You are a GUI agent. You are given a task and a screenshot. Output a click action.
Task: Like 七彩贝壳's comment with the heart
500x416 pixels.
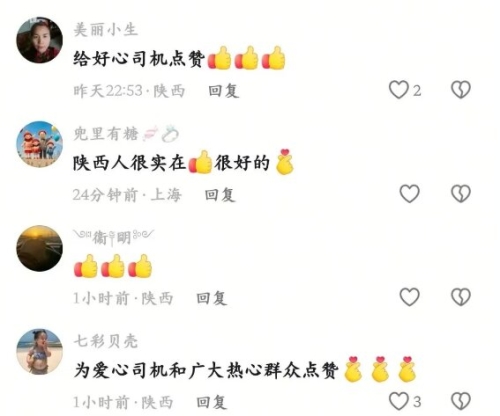399,401
